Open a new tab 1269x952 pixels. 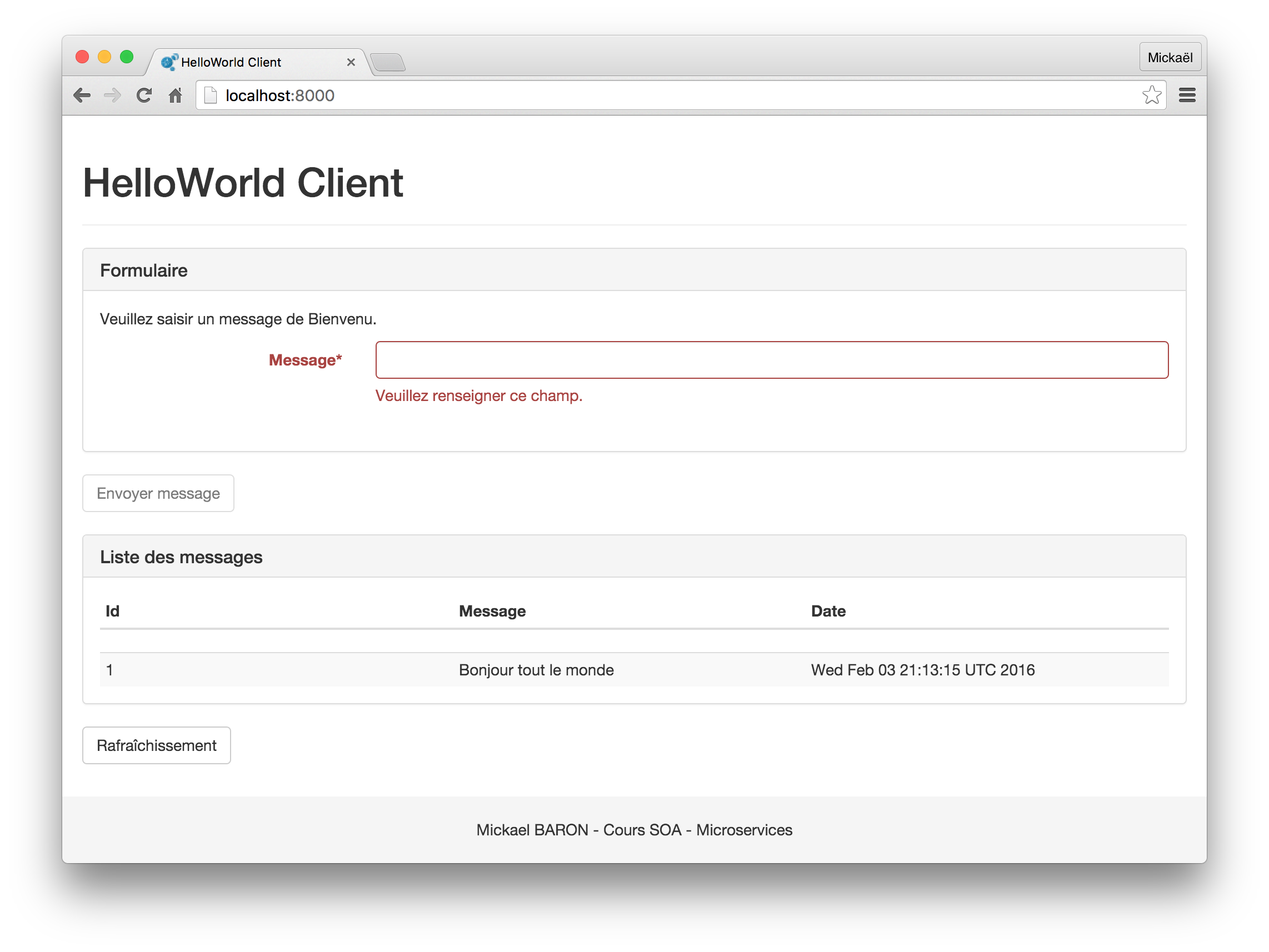tap(388, 63)
